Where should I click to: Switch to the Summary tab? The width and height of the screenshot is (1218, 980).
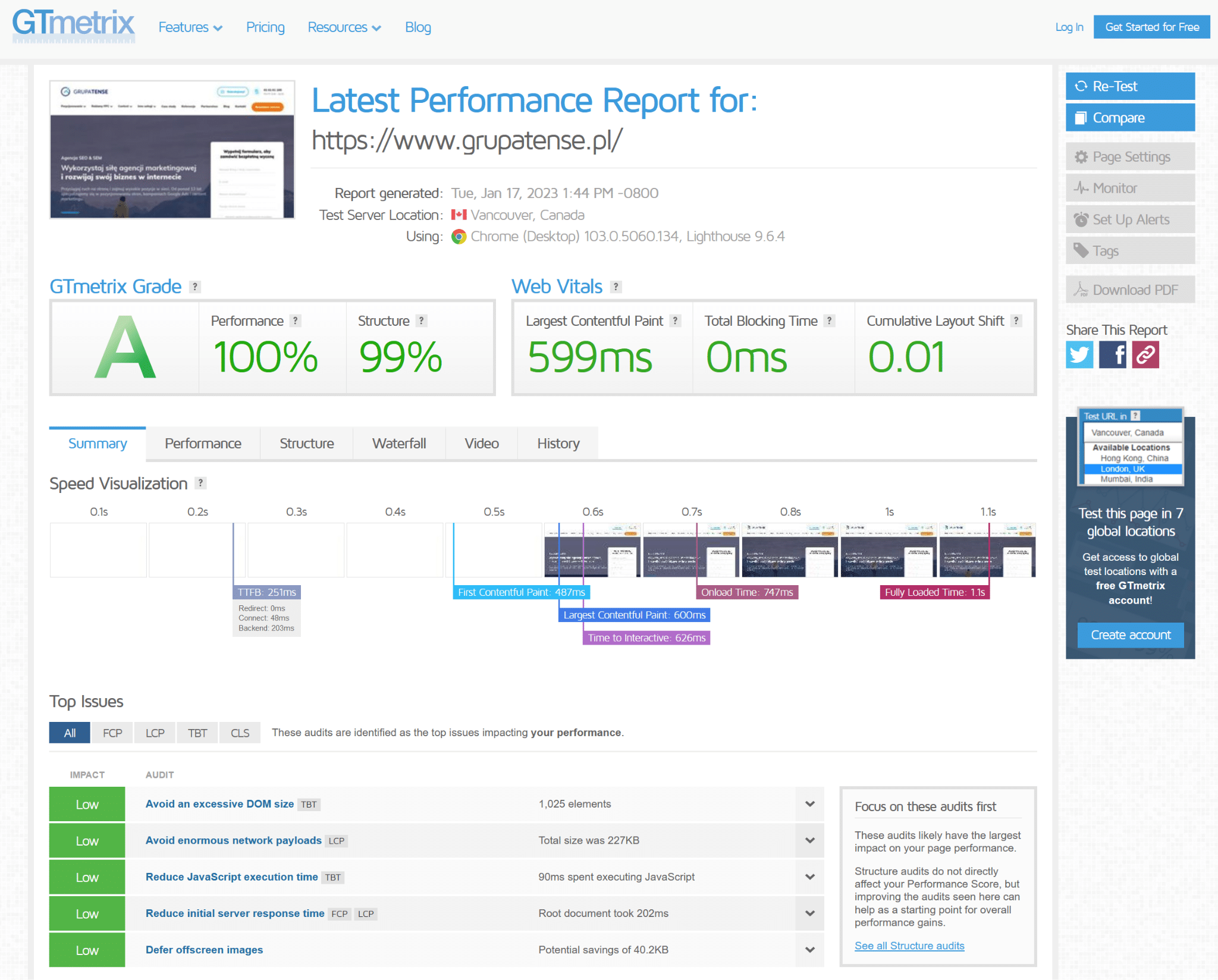pos(98,444)
